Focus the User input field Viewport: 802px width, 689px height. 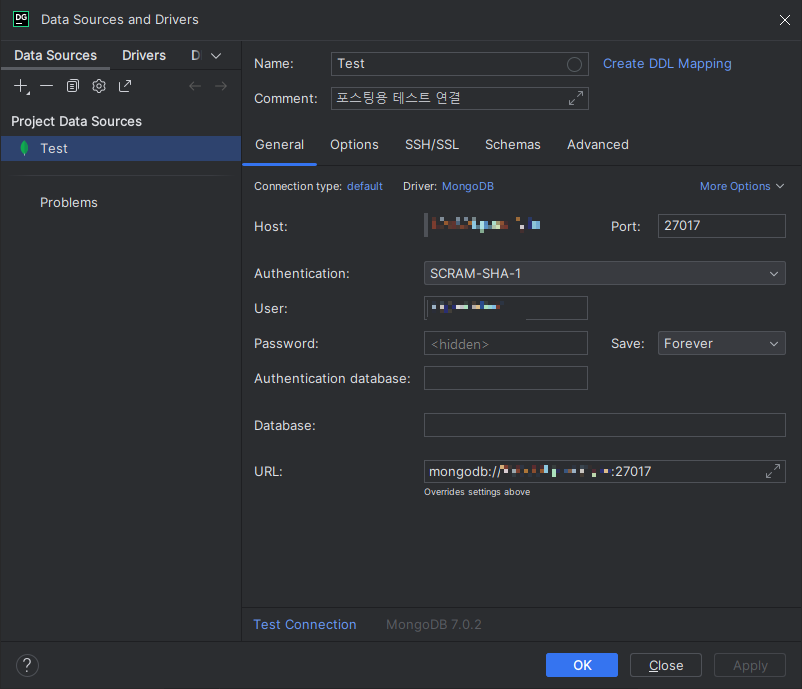point(506,308)
